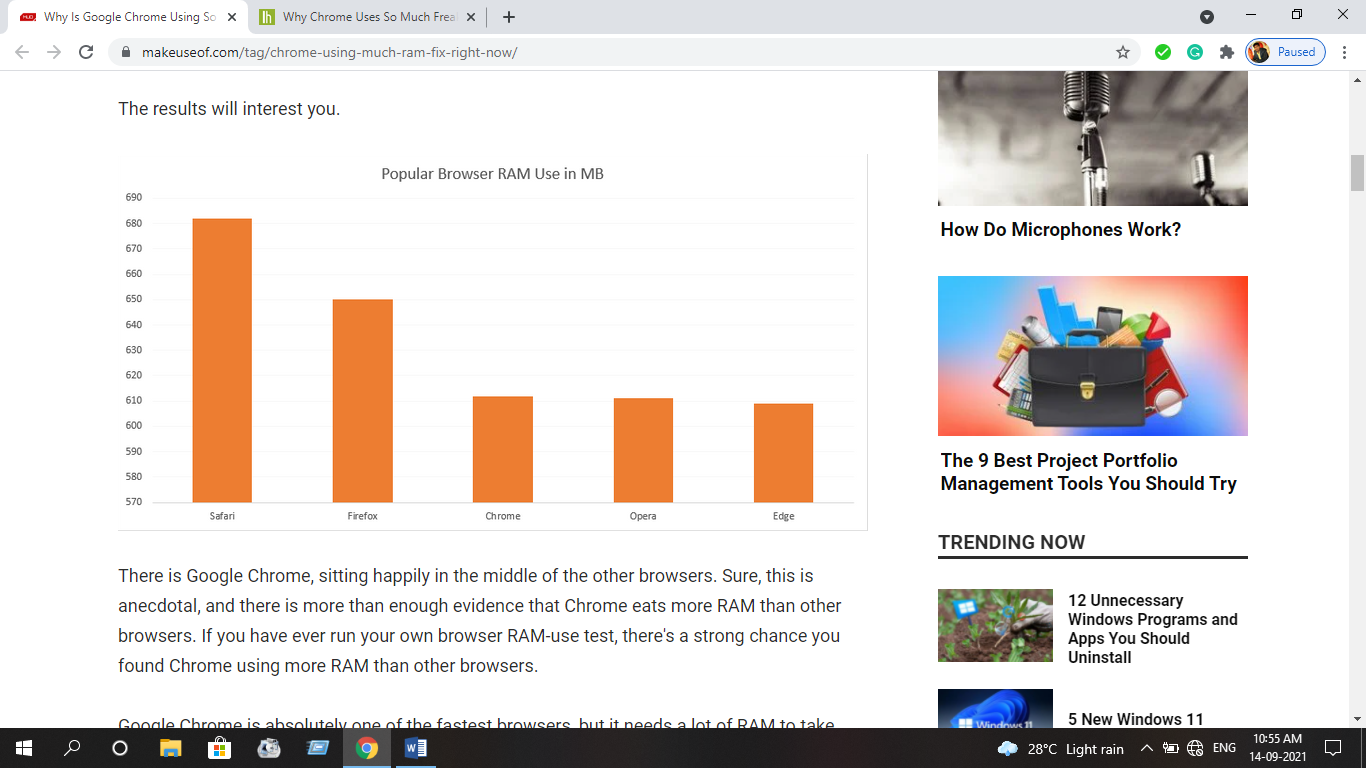The width and height of the screenshot is (1366, 768).
Task: Click the 'Popular Browser RAM Use in MB' title
Action: click(x=492, y=174)
